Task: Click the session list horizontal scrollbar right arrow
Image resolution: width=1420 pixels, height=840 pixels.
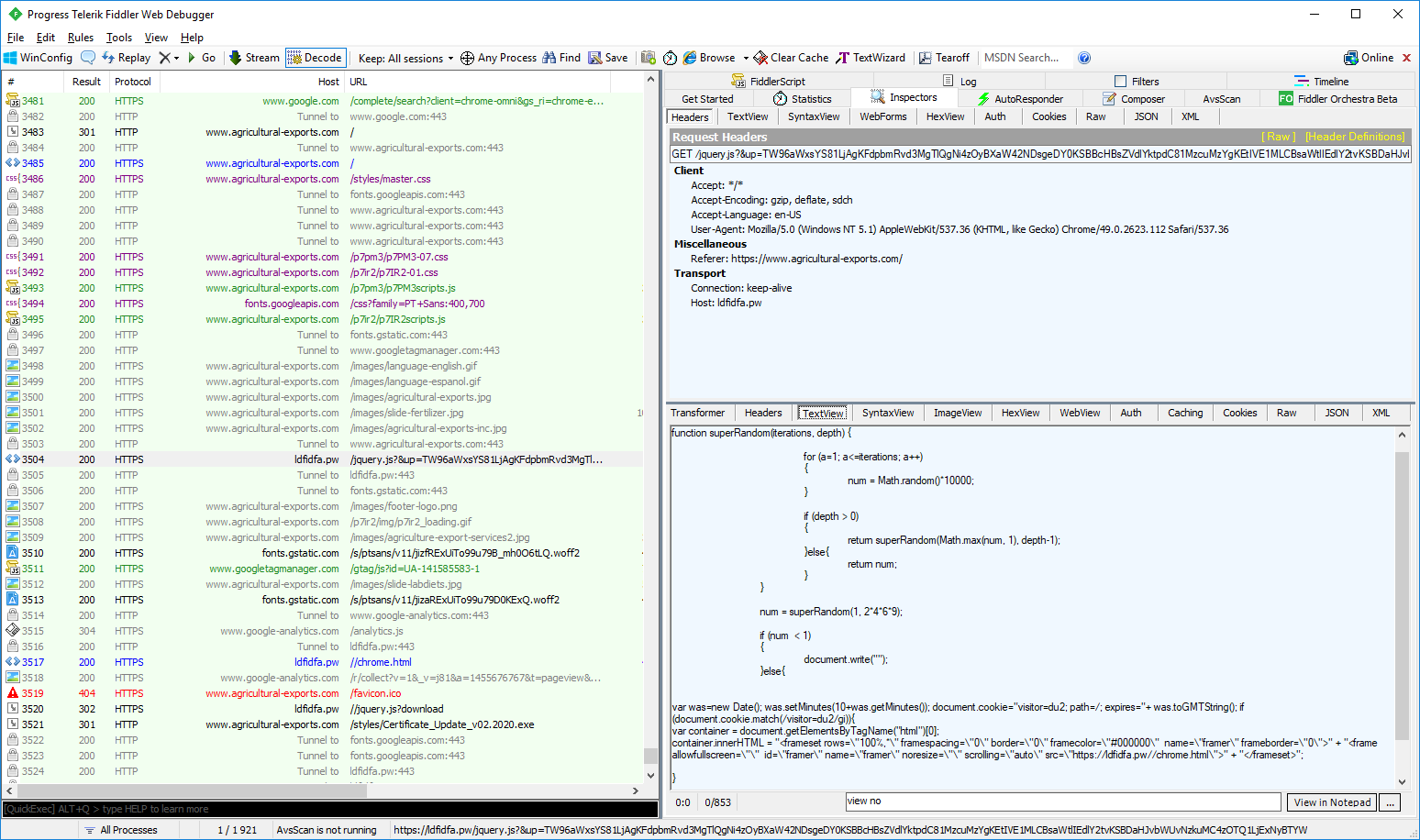Action: (636, 790)
